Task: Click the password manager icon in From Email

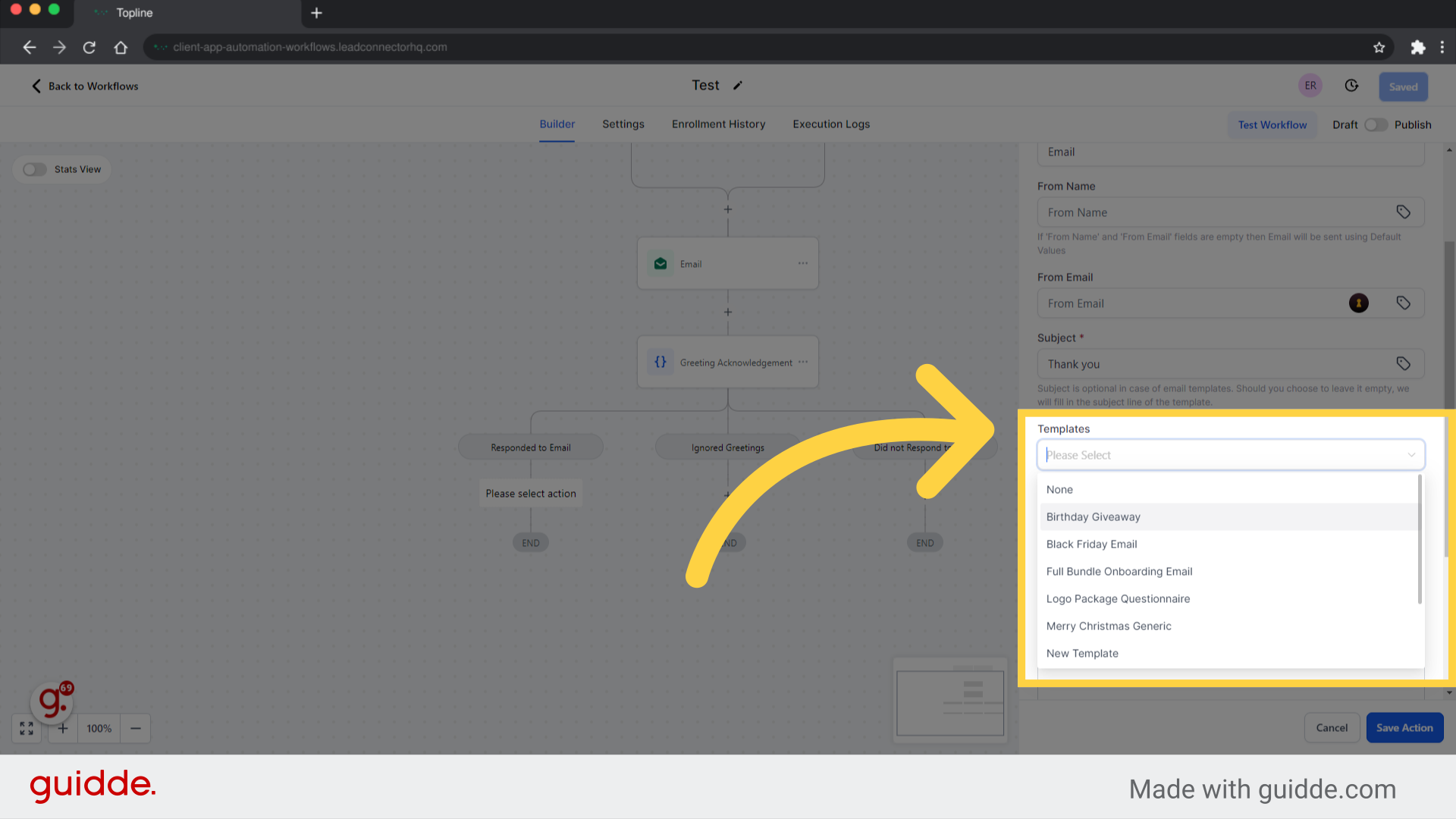Action: [1359, 303]
